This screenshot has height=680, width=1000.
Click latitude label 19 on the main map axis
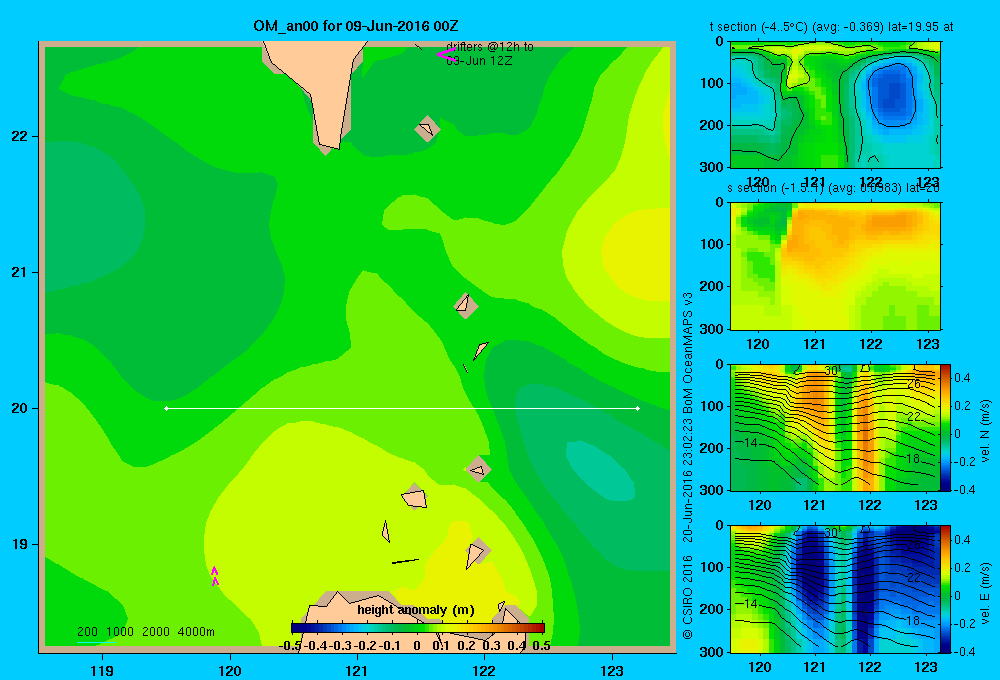pyautogui.click(x=19, y=544)
